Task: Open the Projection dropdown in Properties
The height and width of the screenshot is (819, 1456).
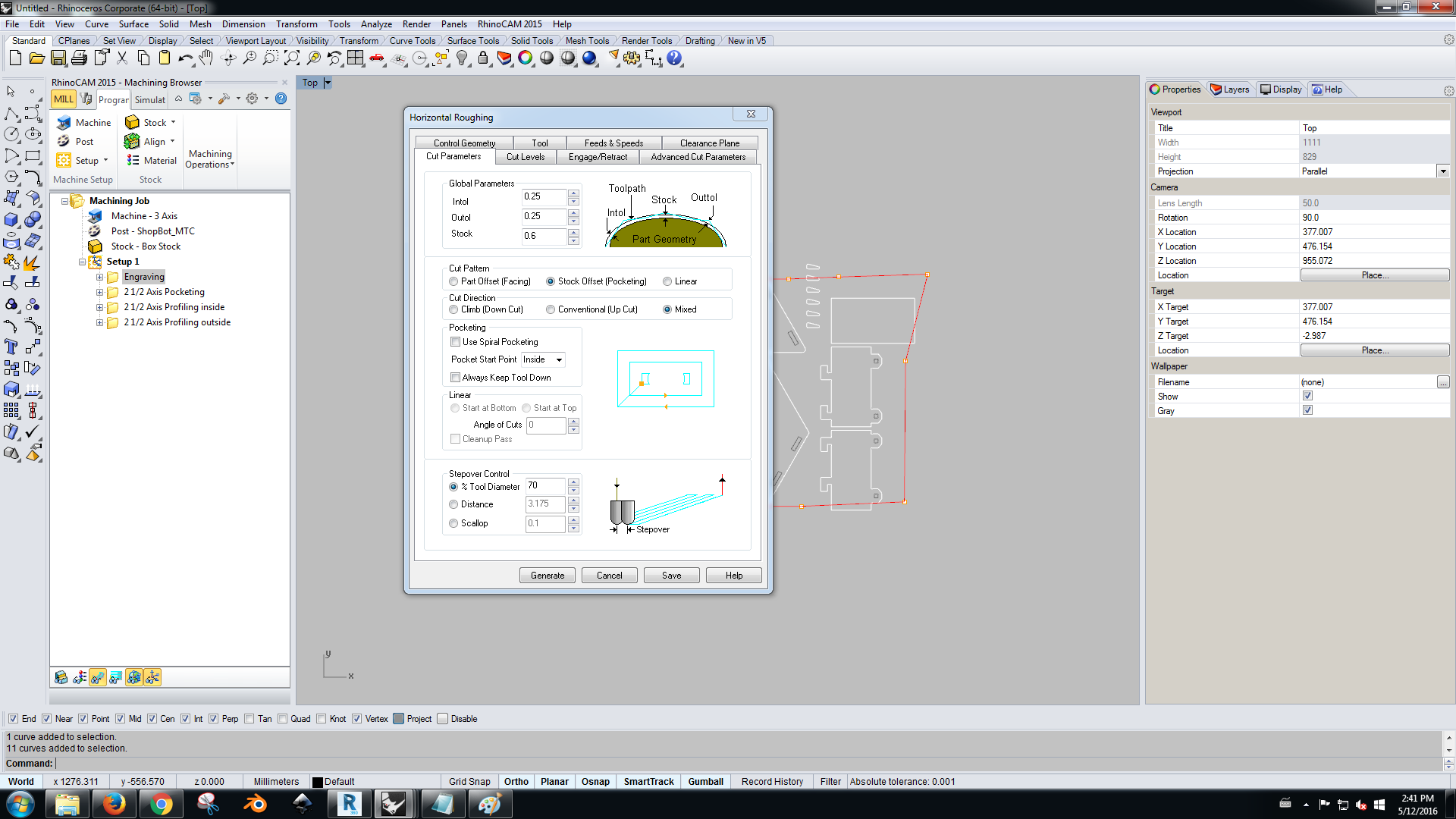Action: pos(1443,171)
